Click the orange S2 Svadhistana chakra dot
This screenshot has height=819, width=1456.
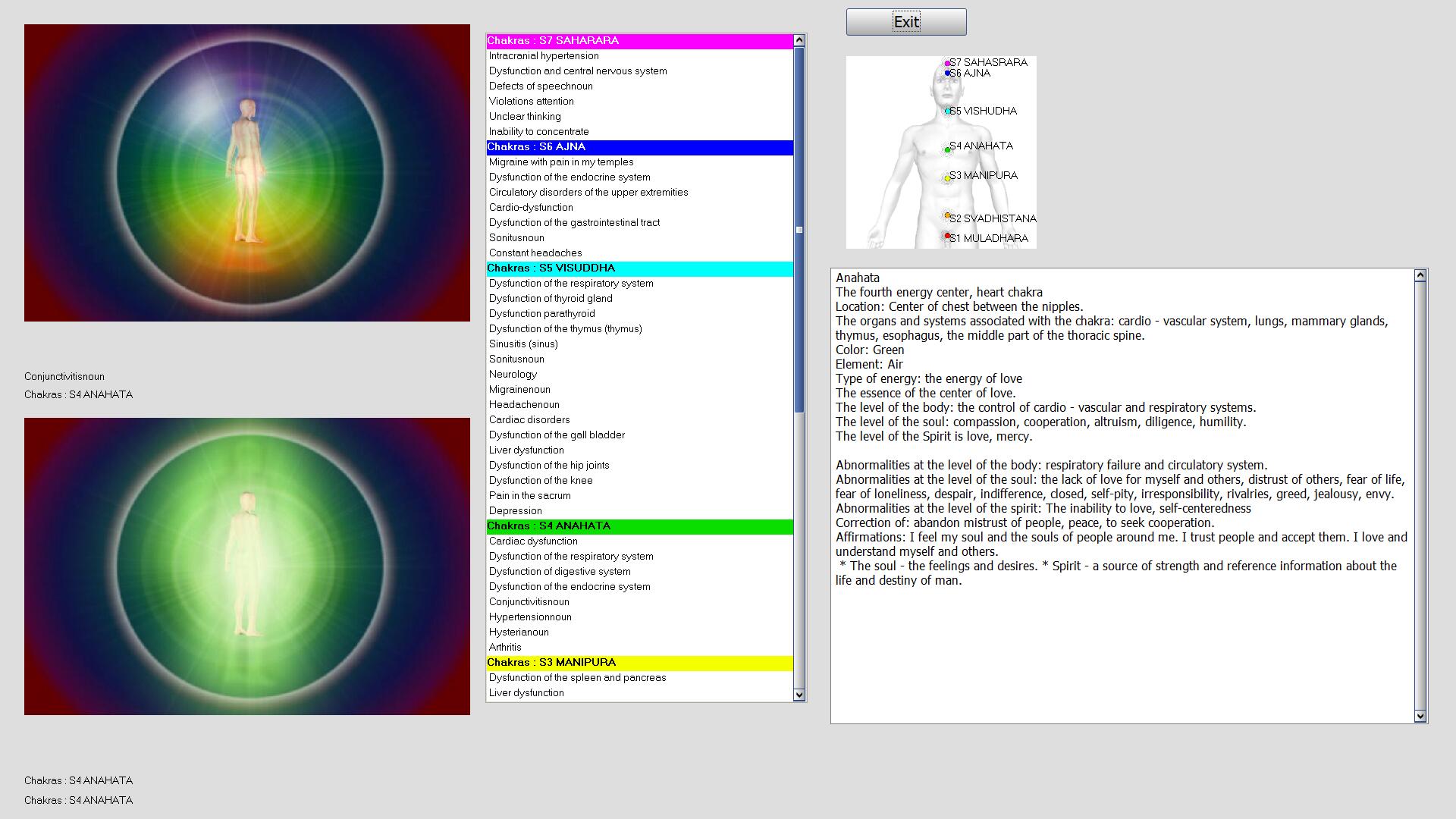point(947,216)
